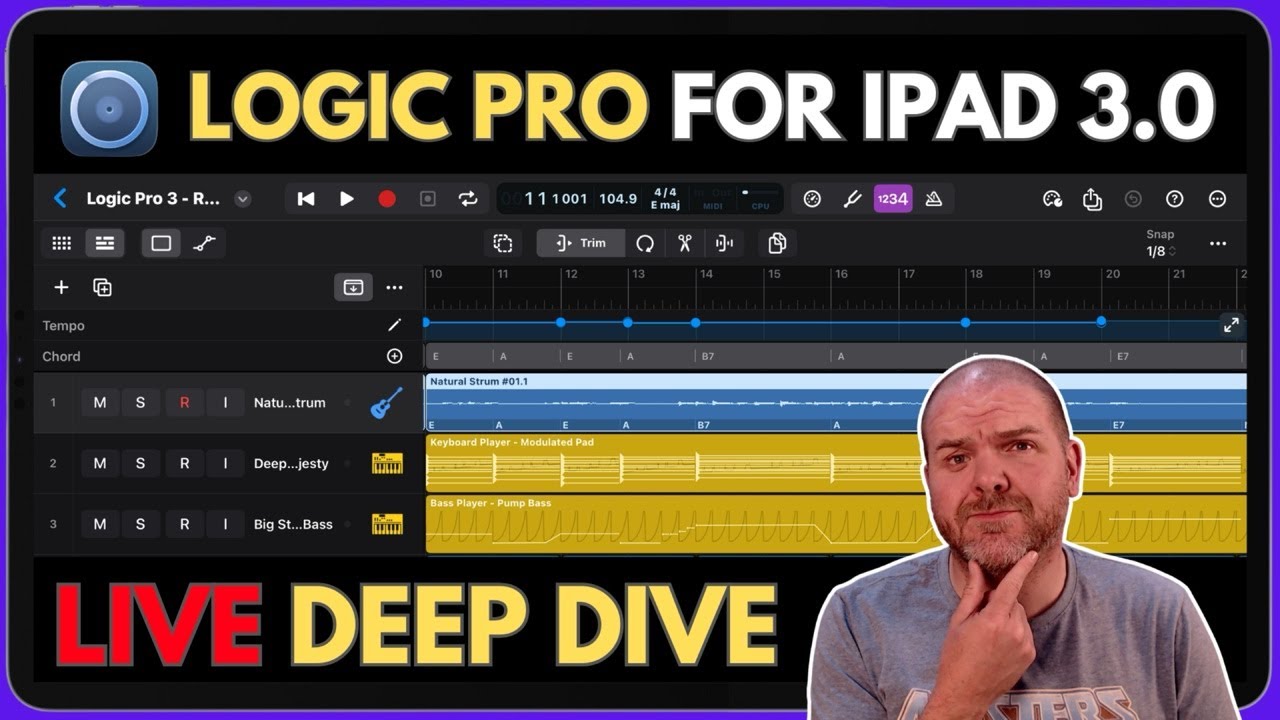This screenshot has height=720, width=1280.
Task: Record-enable track 2 Deep Majesty
Action: [184, 464]
